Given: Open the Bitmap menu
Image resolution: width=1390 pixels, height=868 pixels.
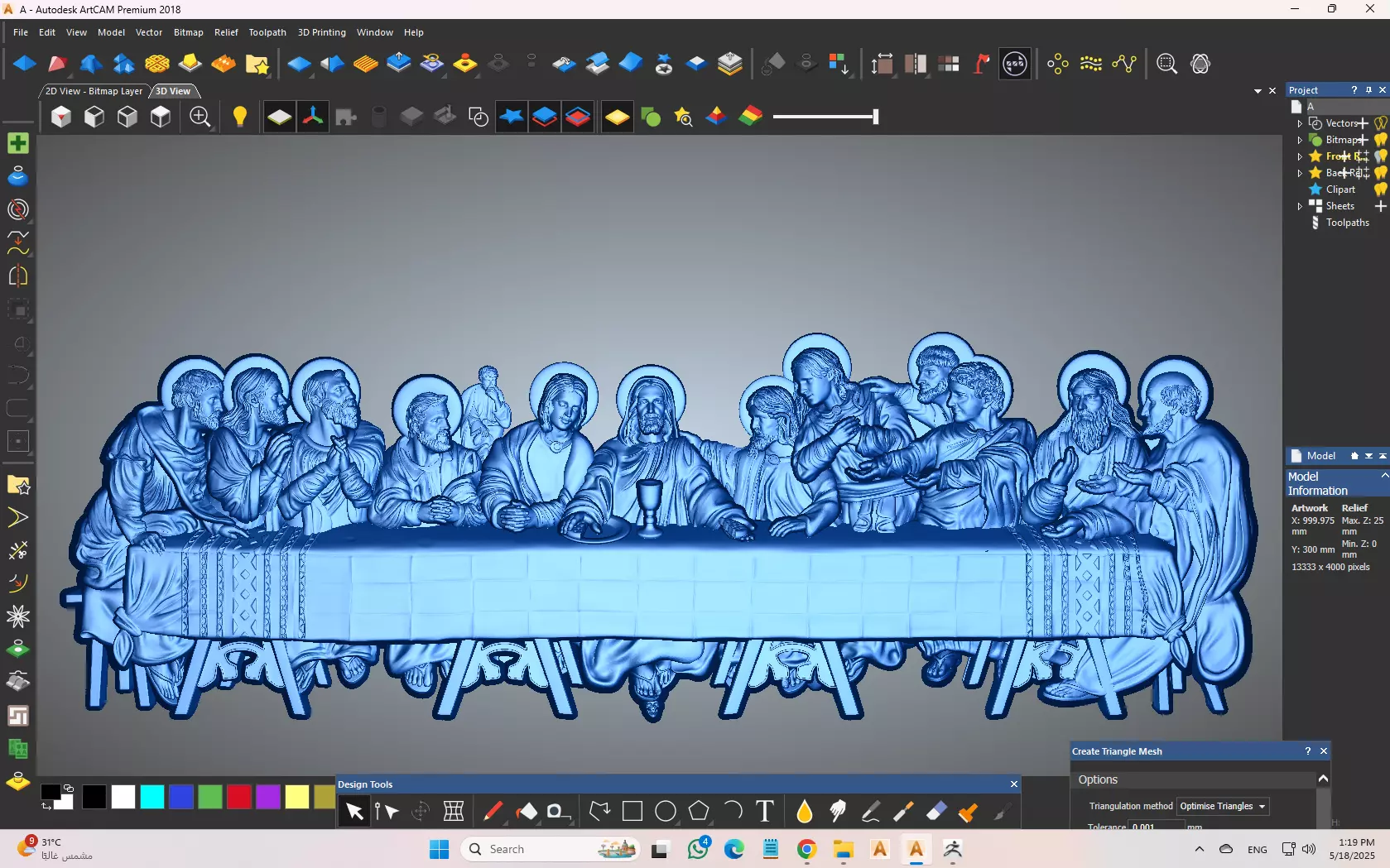Looking at the screenshot, I should coord(188,32).
